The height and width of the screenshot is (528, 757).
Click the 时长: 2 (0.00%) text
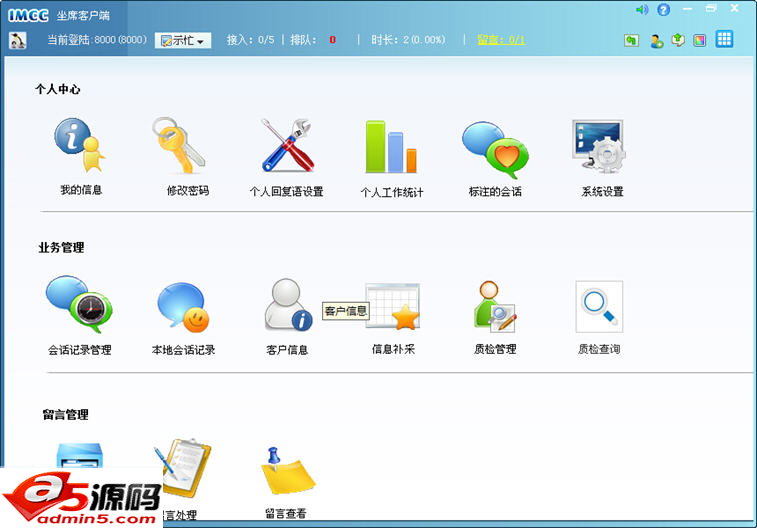coord(408,40)
